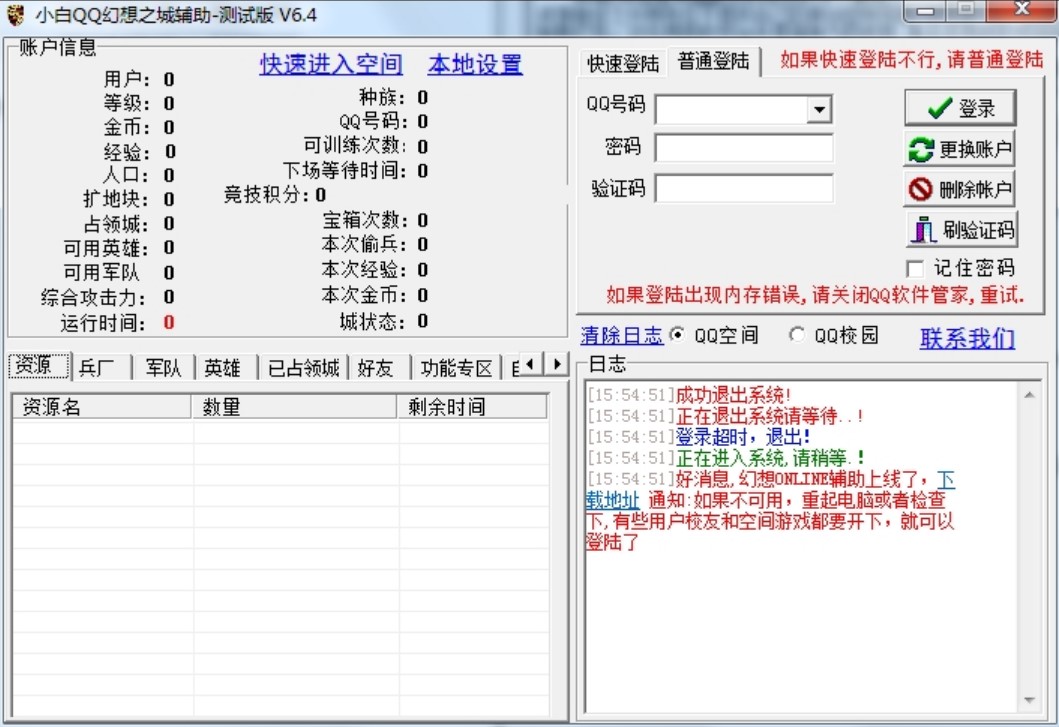This screenshot has height=727, width=1059.
Task: Open 快速进入空间 link
Action: coord(330,63)
